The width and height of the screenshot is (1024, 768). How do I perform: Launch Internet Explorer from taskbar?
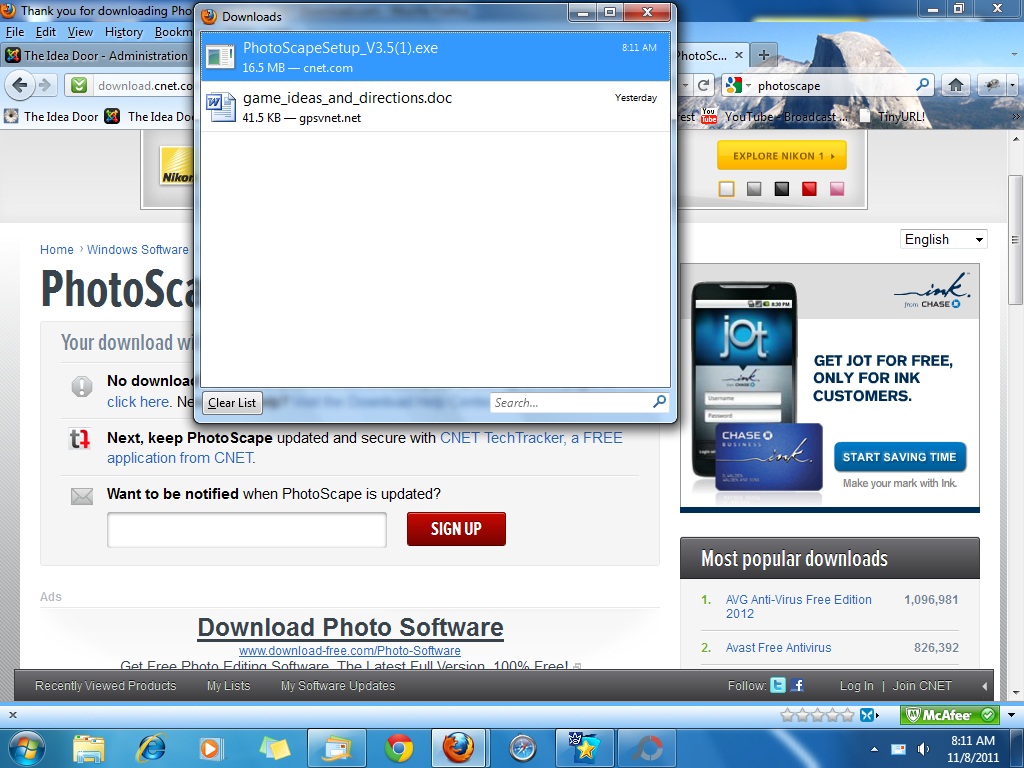(x=151, y=748)
